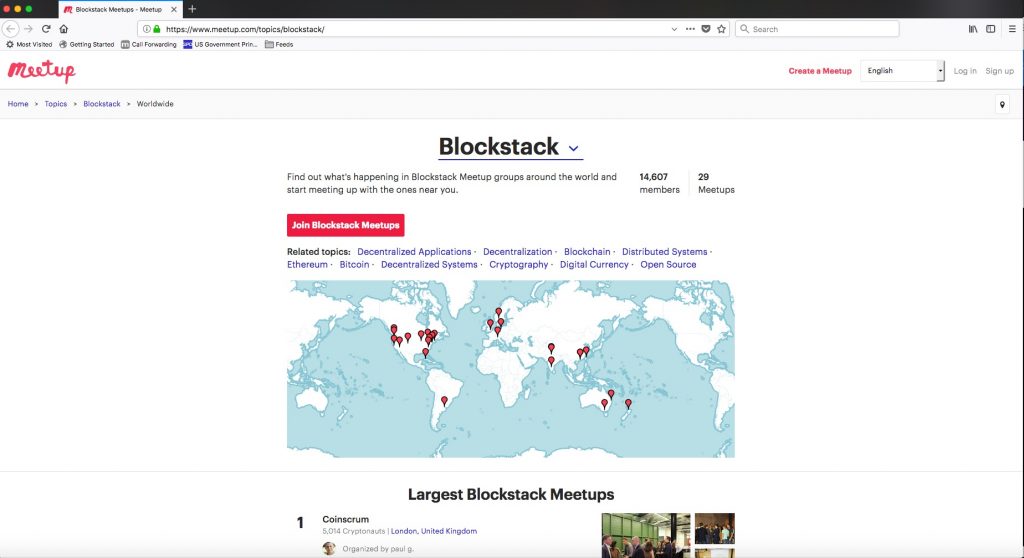Open the Cryptography related topic

[519, 265]
